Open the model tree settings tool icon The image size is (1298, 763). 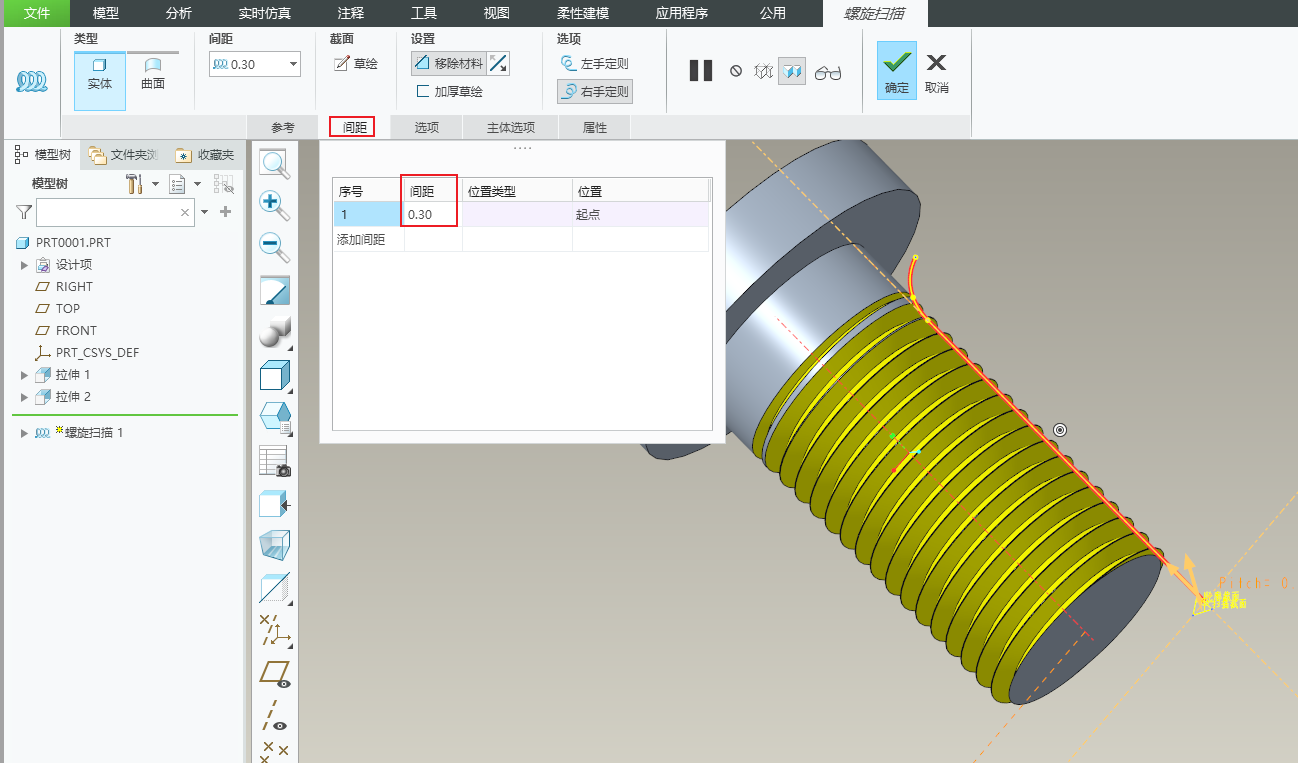click(135, 184)
